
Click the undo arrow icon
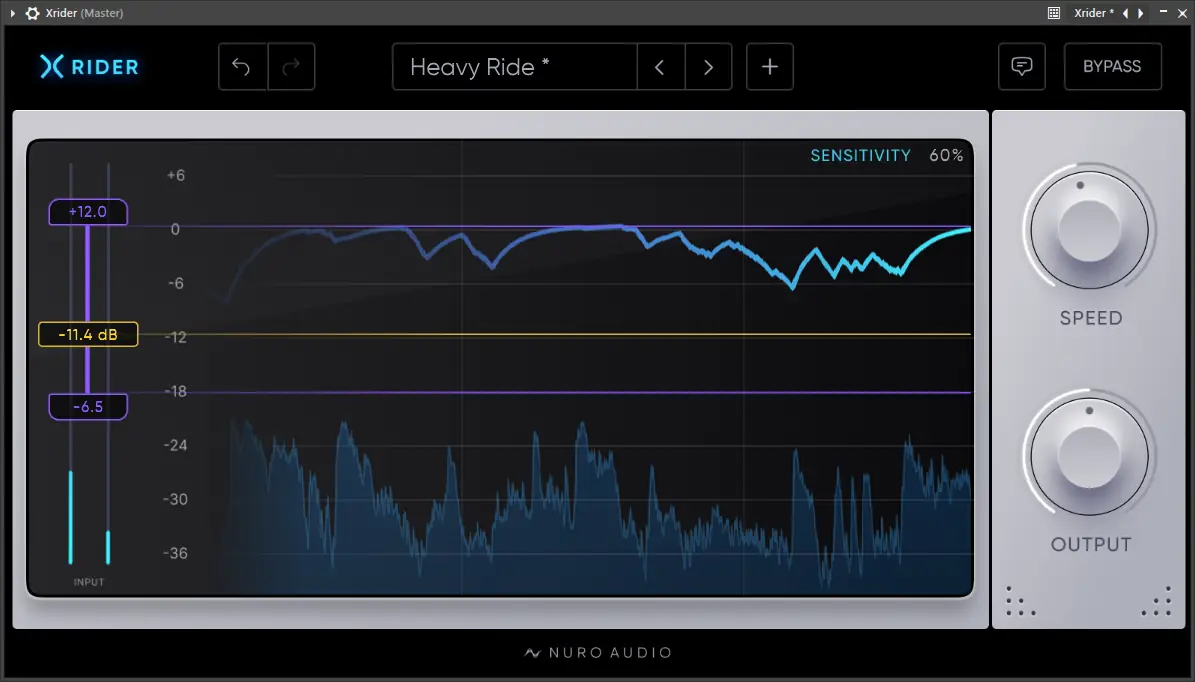click(242, 66)
